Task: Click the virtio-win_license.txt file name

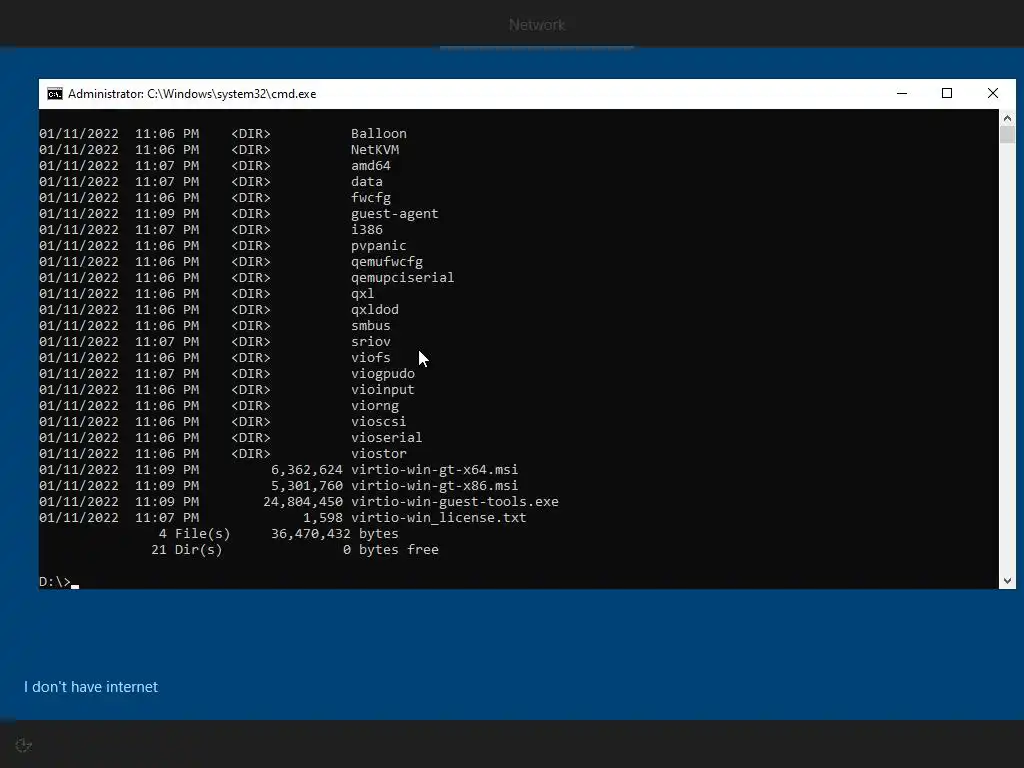Action: [438, 517]
